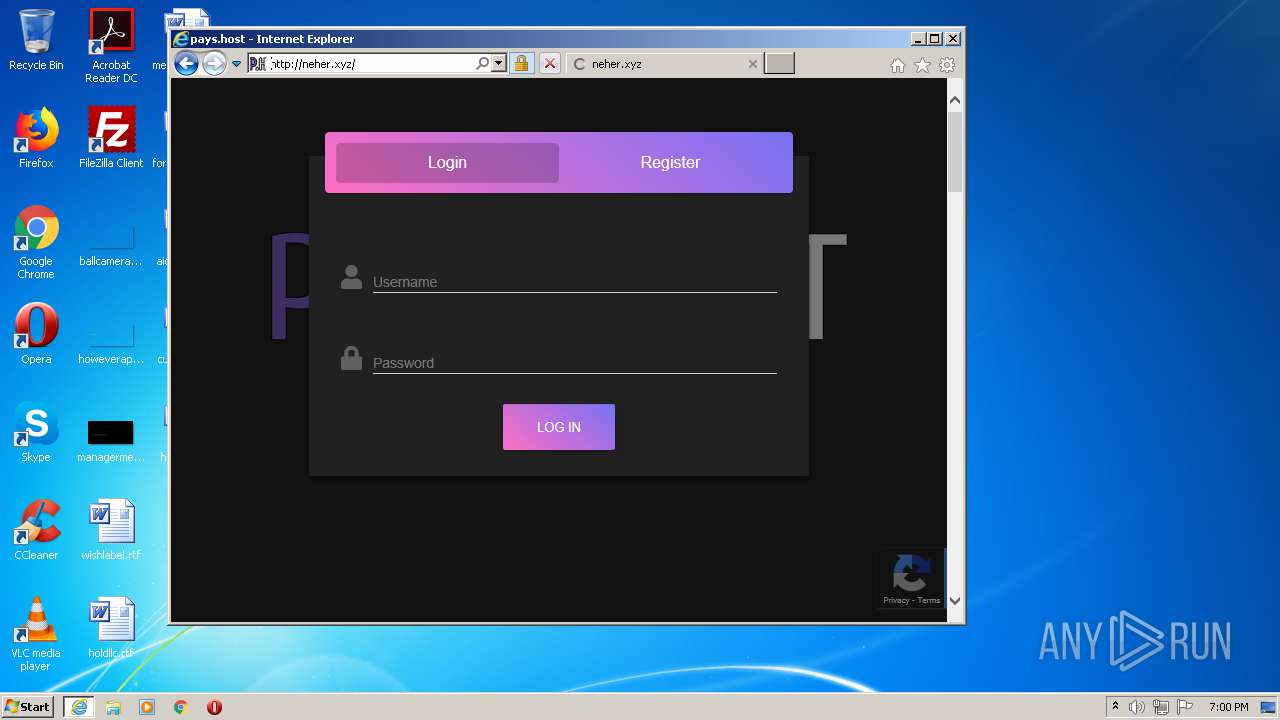Click the volume speaker tray icon
Screen dimensions: 1280x720
pos(1137,707)
